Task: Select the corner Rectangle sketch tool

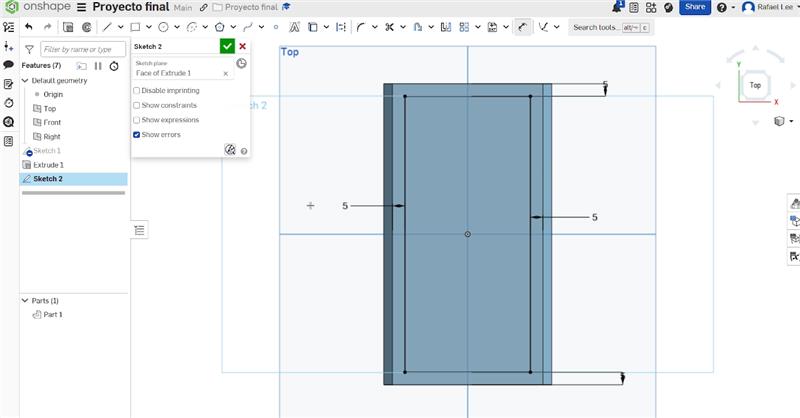Action: [x=135, y=27]
